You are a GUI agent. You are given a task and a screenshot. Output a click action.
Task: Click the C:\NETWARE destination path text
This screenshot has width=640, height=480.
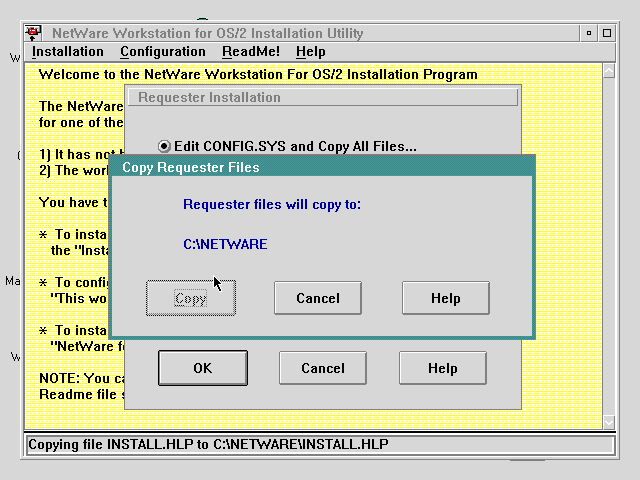[x=225, y=244]
